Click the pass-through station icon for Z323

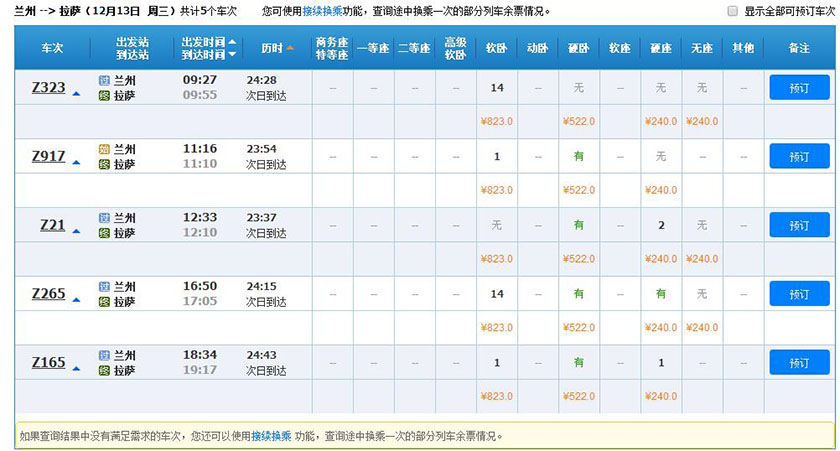pos(104,80)
